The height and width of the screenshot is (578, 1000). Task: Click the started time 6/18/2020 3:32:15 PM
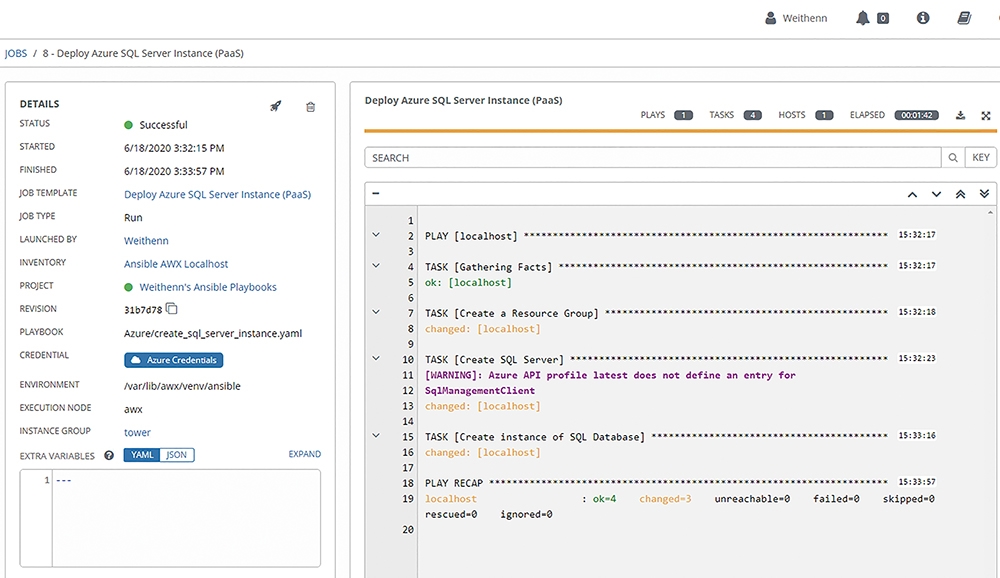coord(174,148)
